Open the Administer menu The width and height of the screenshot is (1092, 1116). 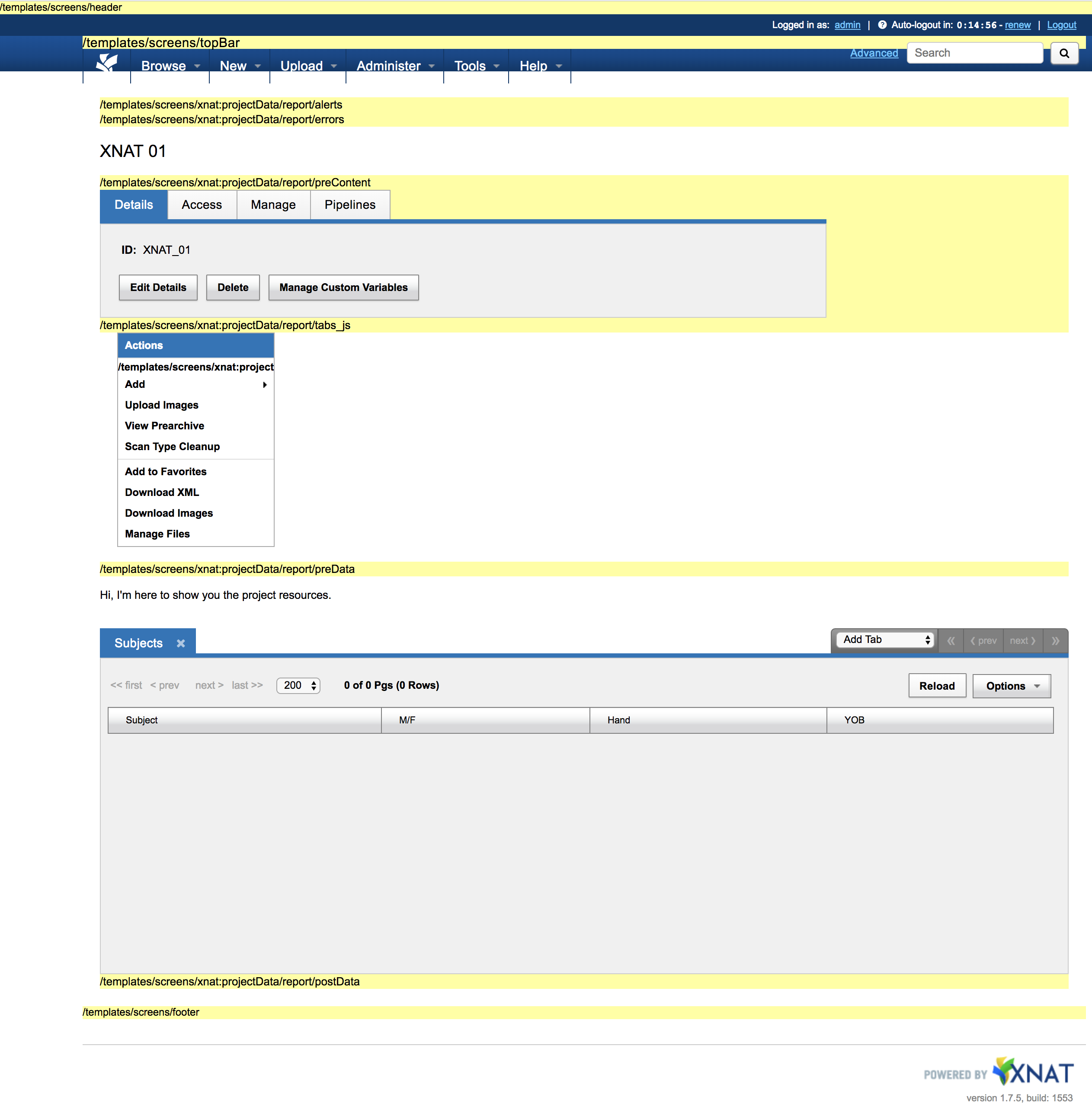(x=394, y=66)
